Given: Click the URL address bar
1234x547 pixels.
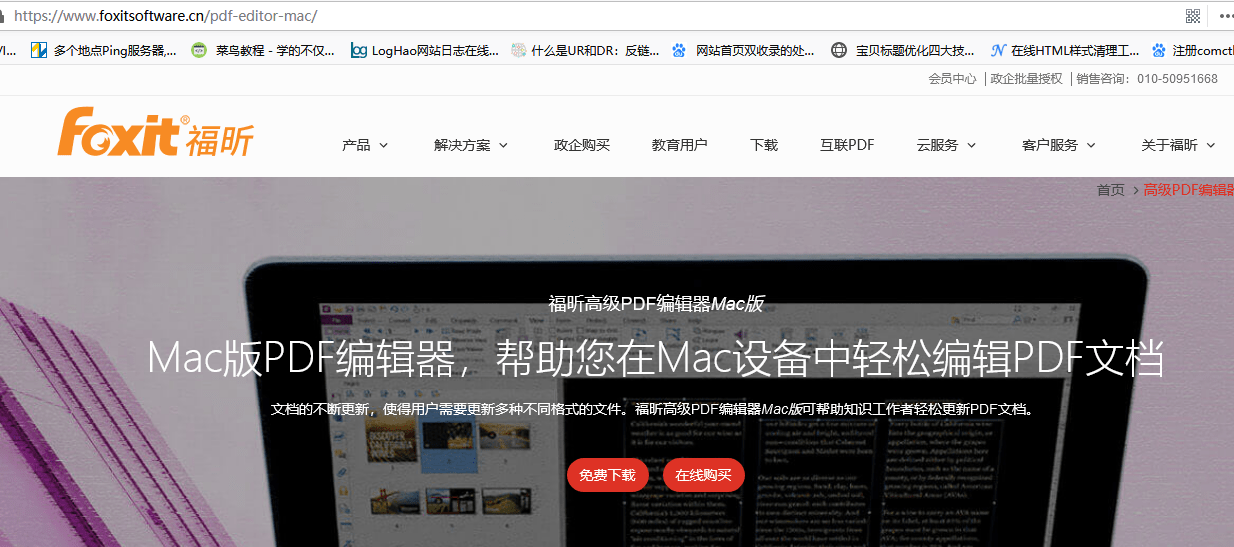Looking at the screenshot, I should click(590, 15).
